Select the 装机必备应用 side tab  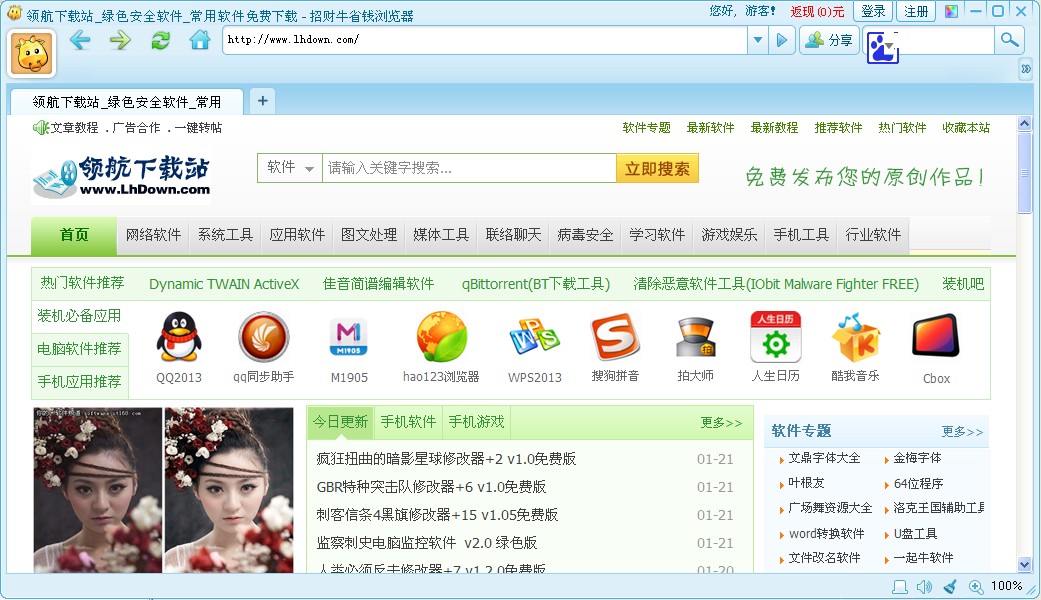tap(79, 316)
